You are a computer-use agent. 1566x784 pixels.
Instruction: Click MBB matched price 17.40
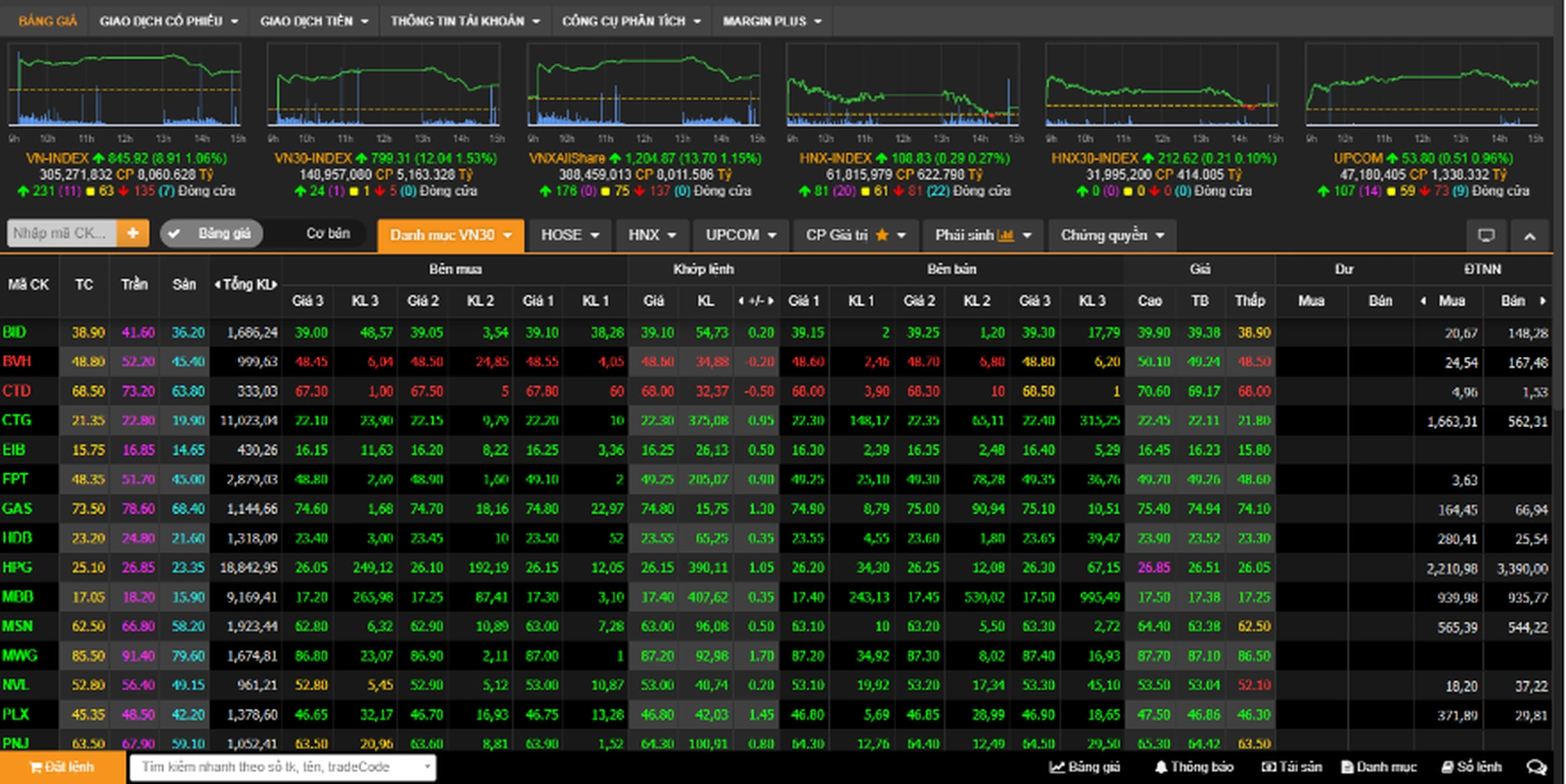[657, 597]
